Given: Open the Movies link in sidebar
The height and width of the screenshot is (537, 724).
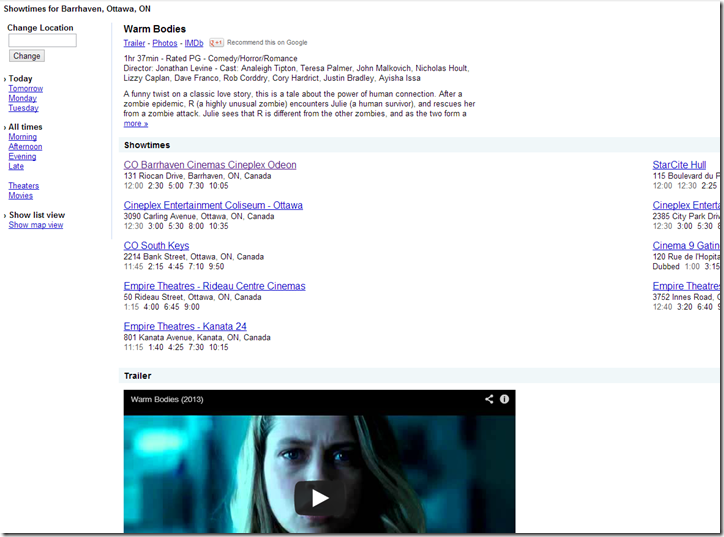Looking at the screenshot, I should [20, 195].
